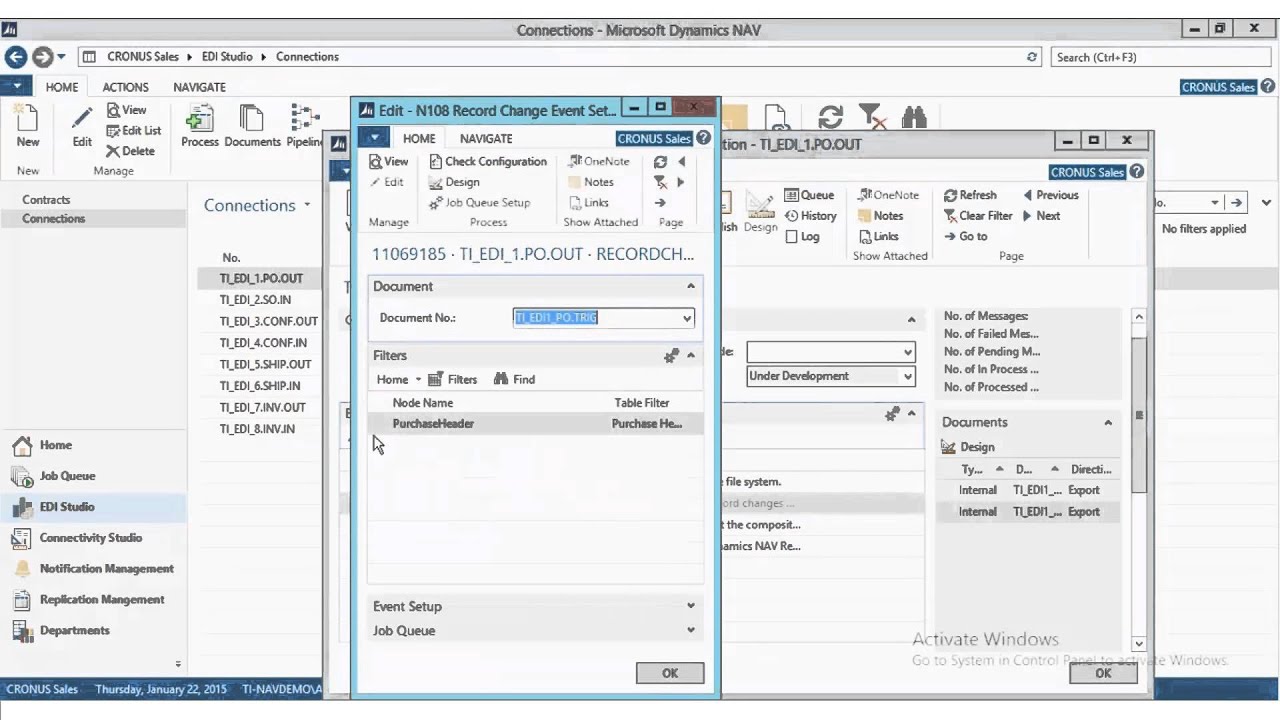Open the Document No. dropdown
The image size is (1280, 720).
pos(687,318)
